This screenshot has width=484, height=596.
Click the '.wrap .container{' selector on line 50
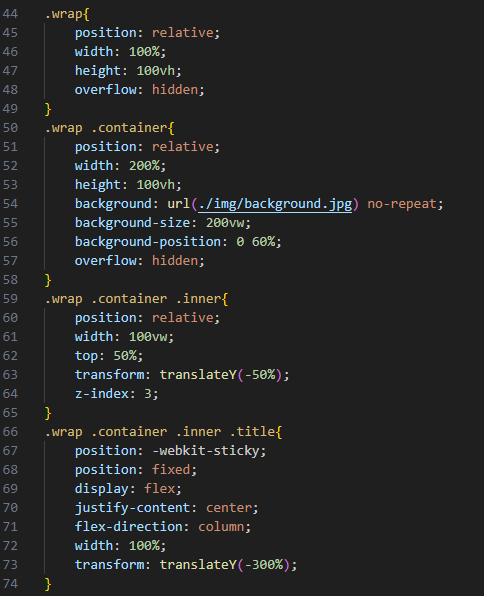click(109, 128)
